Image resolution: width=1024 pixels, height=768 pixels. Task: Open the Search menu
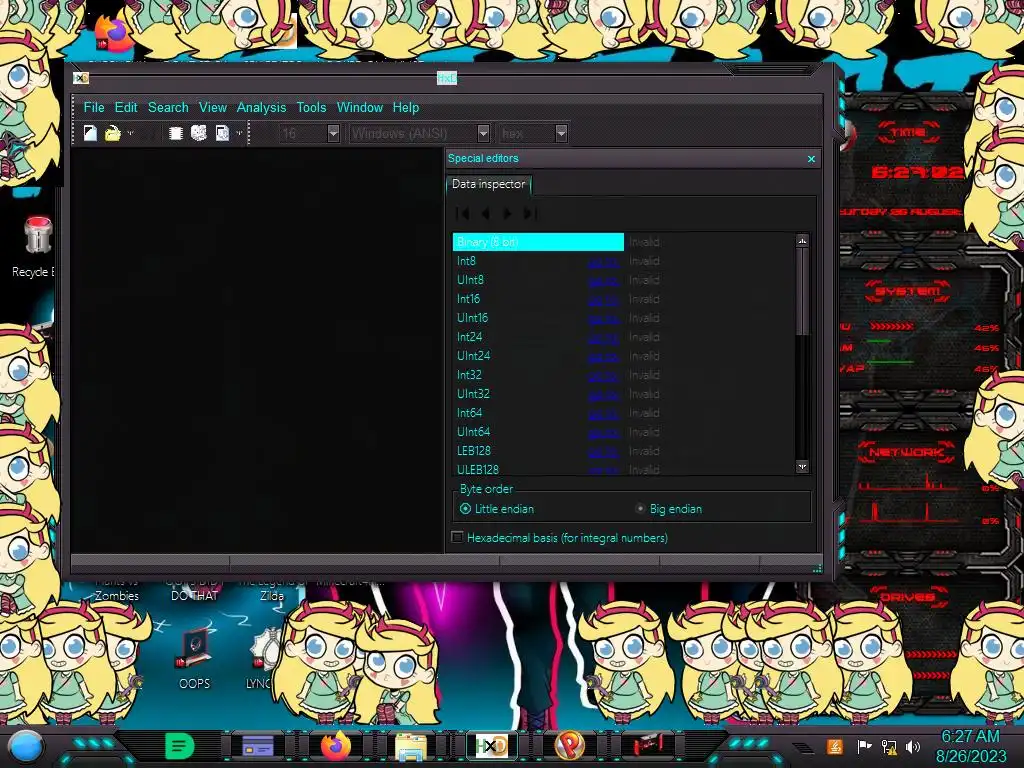168,107
